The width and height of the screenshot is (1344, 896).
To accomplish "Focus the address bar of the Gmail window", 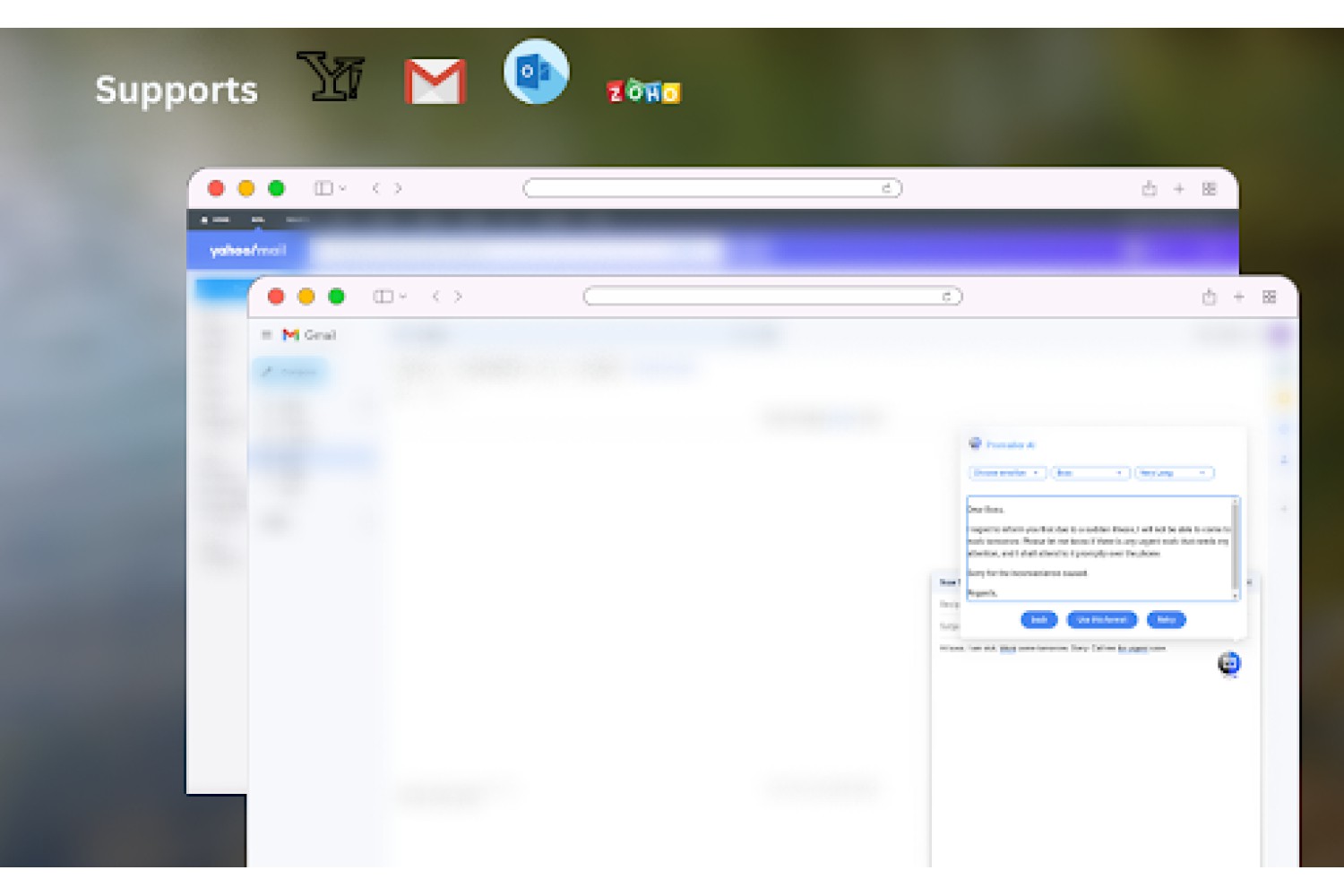I will 772,297.
